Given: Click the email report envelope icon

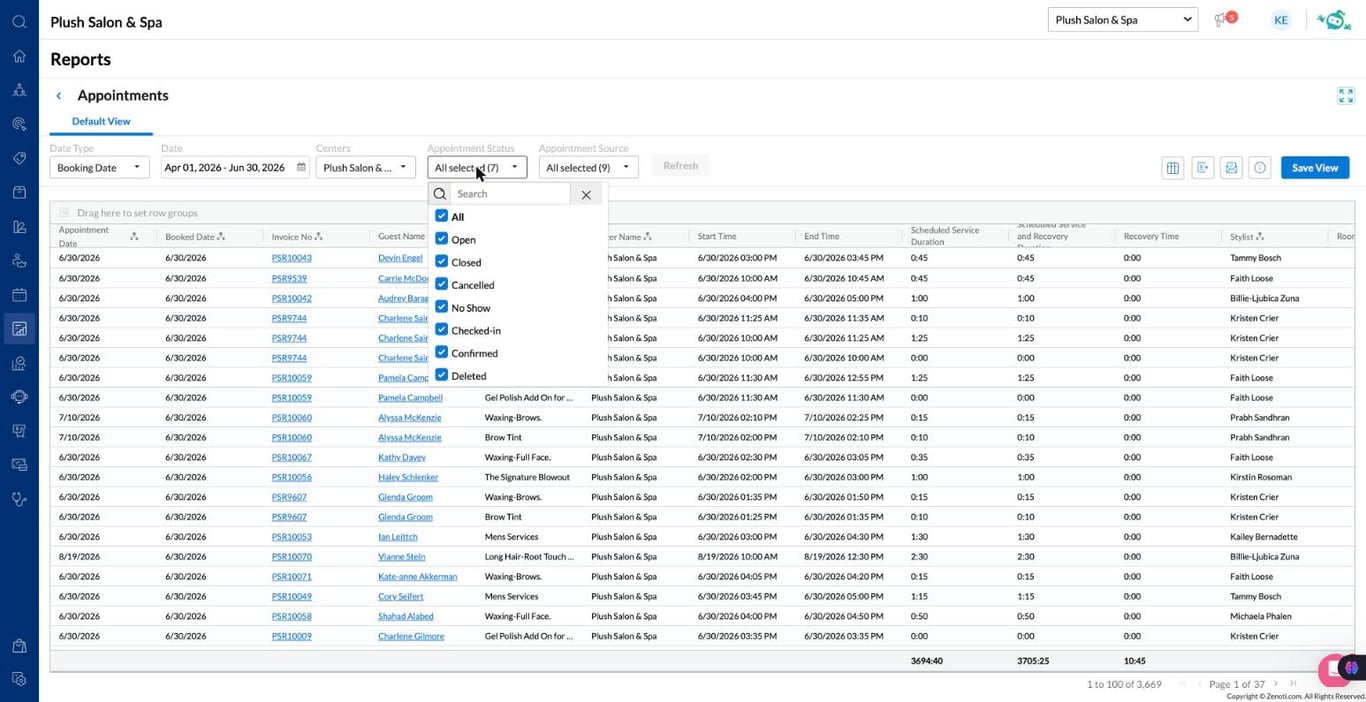Looking at the screenshot, I should click(x=1231, y=168).
